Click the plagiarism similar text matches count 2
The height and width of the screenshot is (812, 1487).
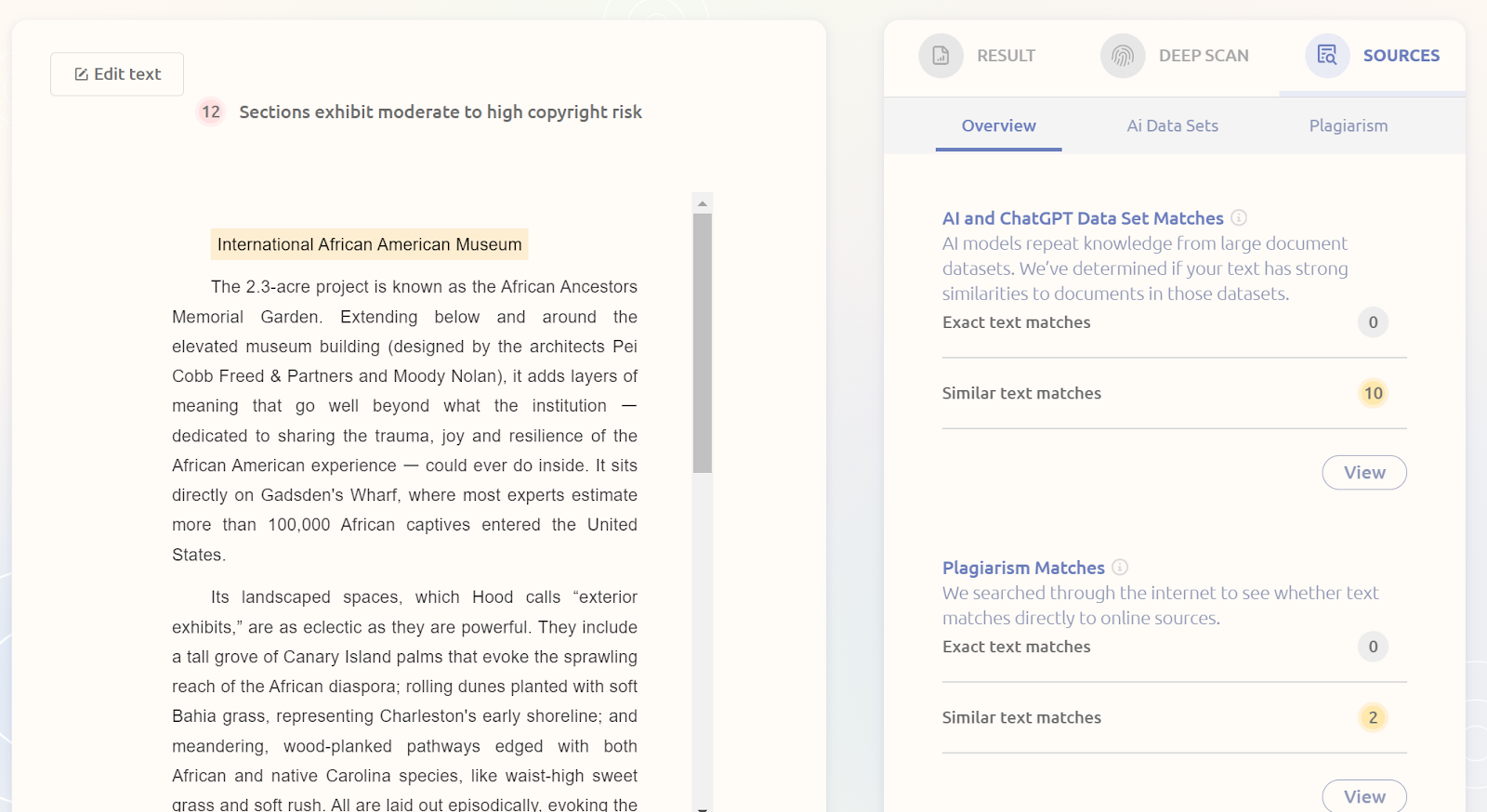pyautogui.click(x=1373, y=717)
